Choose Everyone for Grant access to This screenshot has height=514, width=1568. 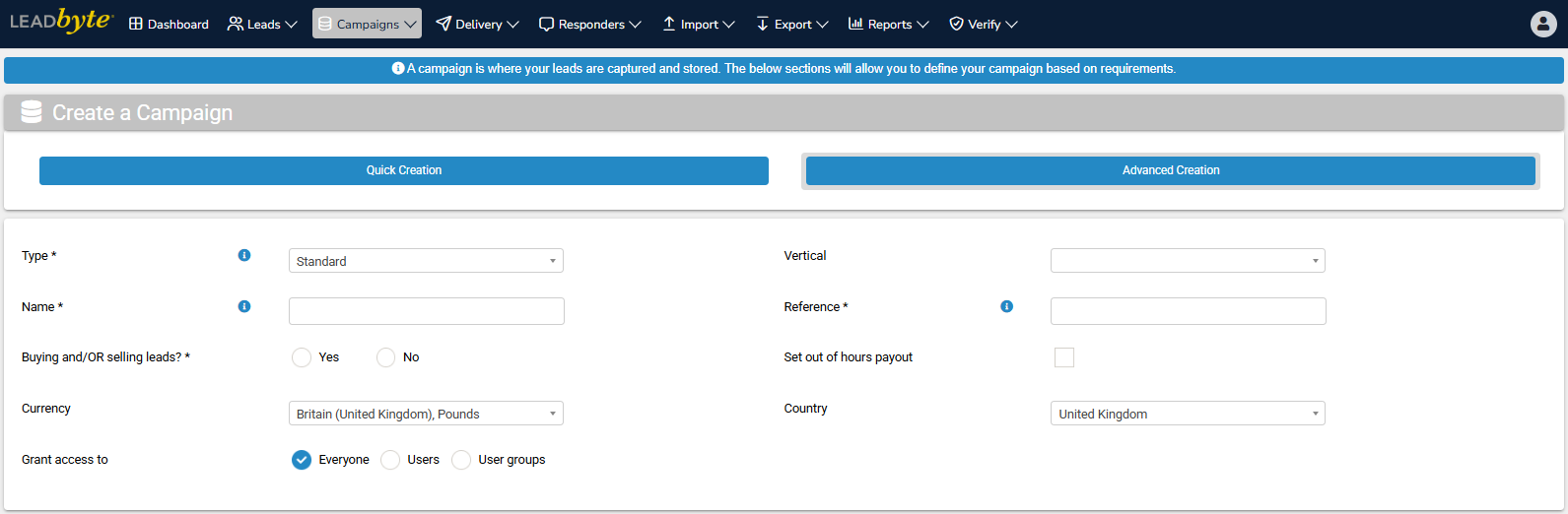pos(302,460)
